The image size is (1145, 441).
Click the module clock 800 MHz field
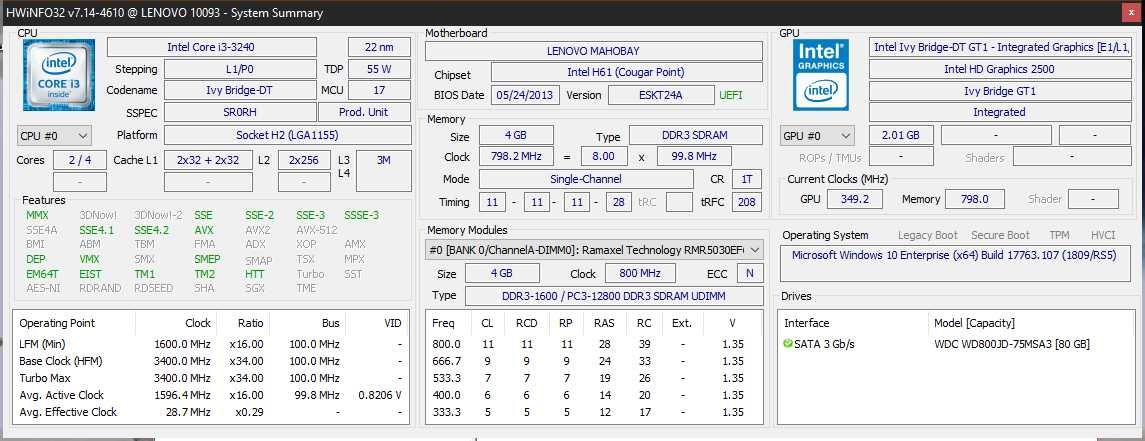click(x=640, y=274)
